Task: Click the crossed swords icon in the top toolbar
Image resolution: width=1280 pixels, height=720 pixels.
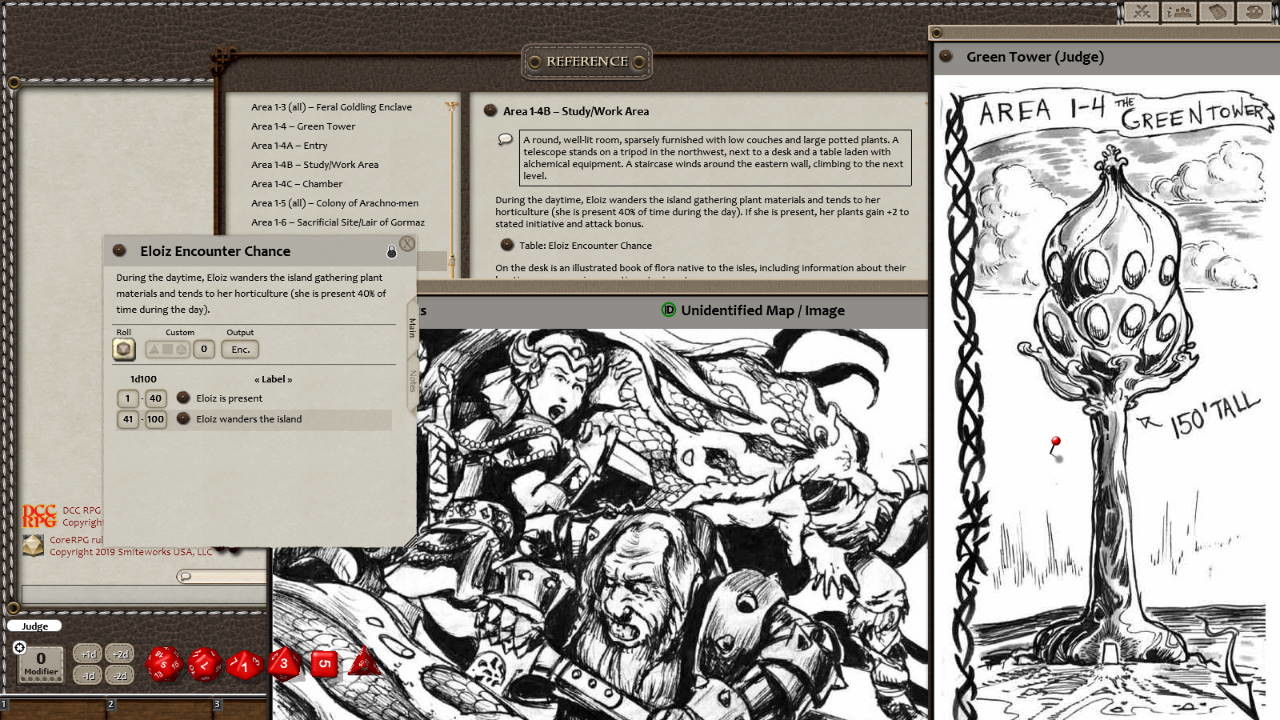Action: tap(1141, 12)
